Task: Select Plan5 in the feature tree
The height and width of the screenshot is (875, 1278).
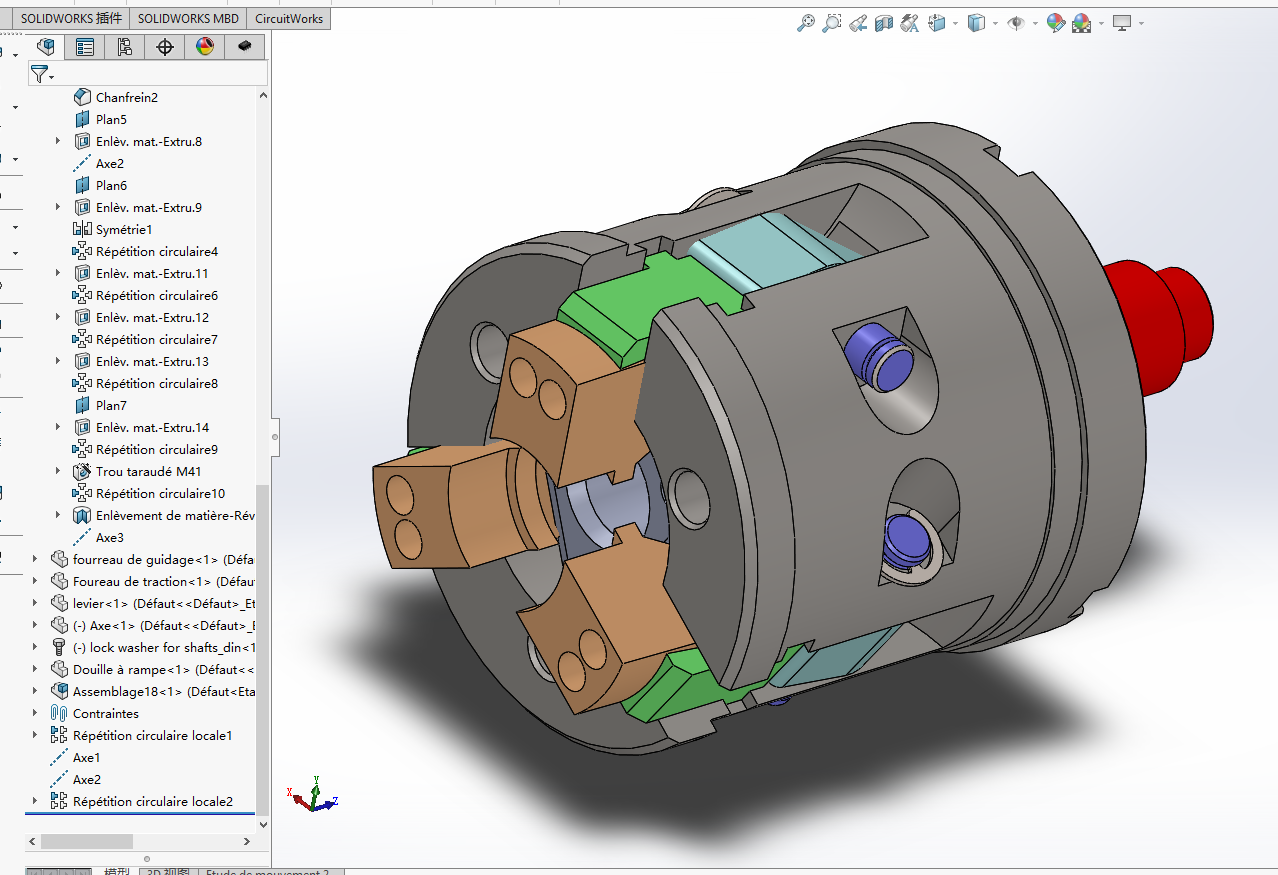Action: (x=111, y=119)
